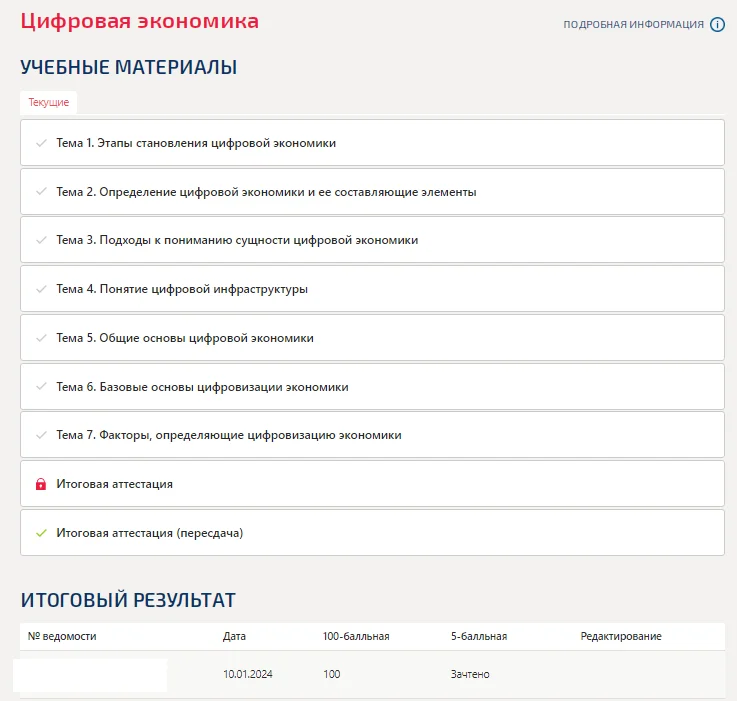Click the grey checkmark next to Тема 1
The height and width of the screenshot is (701, 737).
(x=41, y=143)
